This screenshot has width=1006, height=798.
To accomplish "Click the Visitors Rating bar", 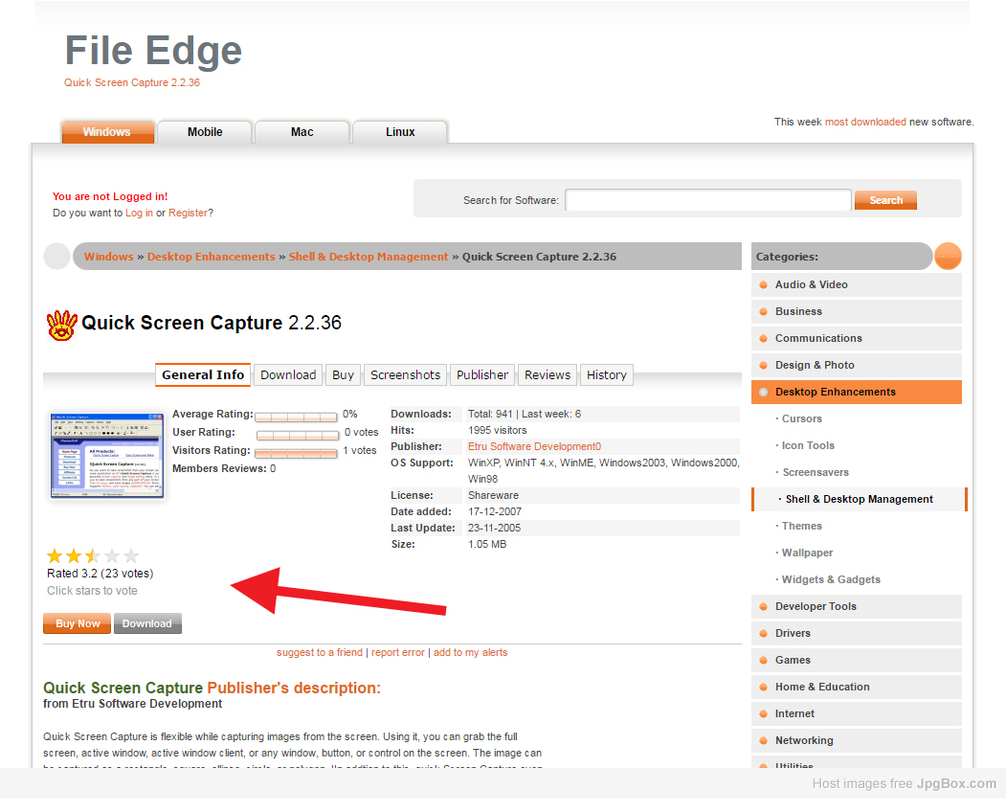I will [x=296, y=454].
